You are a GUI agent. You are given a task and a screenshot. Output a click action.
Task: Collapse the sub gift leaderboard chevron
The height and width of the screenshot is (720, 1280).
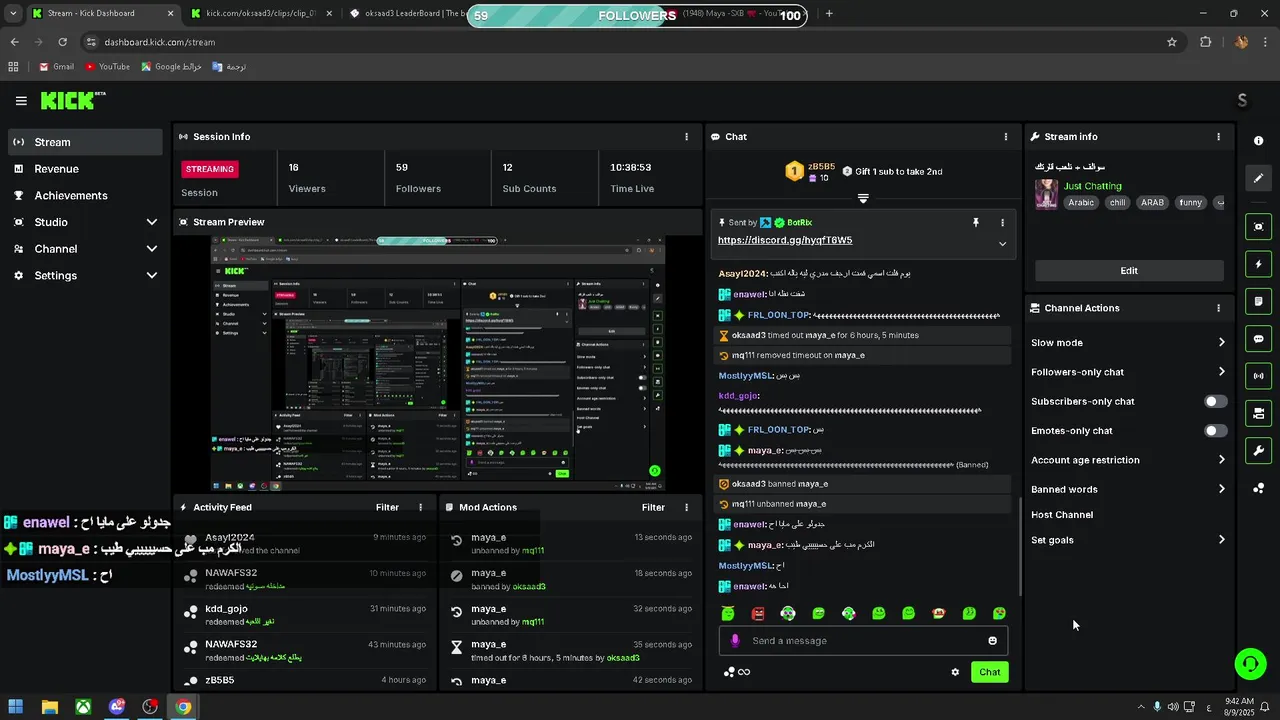click(x=863, y=198)
